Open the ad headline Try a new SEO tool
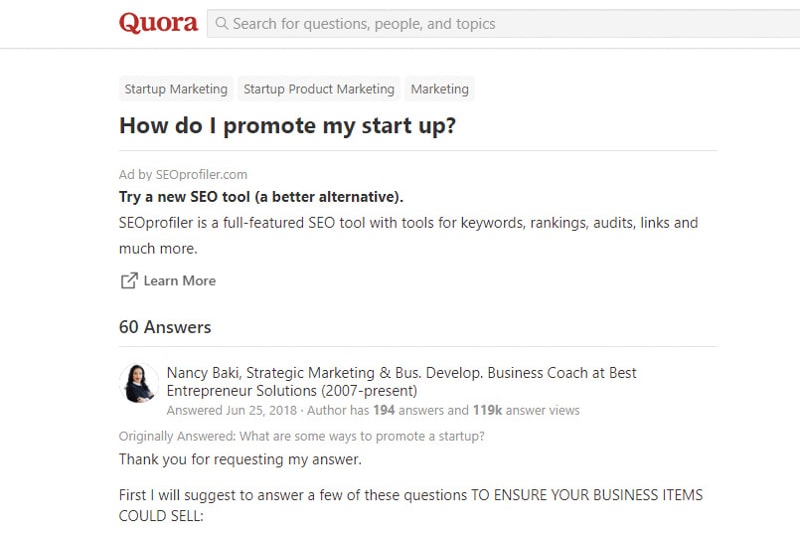This screenshot has height=538, width=800. 261,197
